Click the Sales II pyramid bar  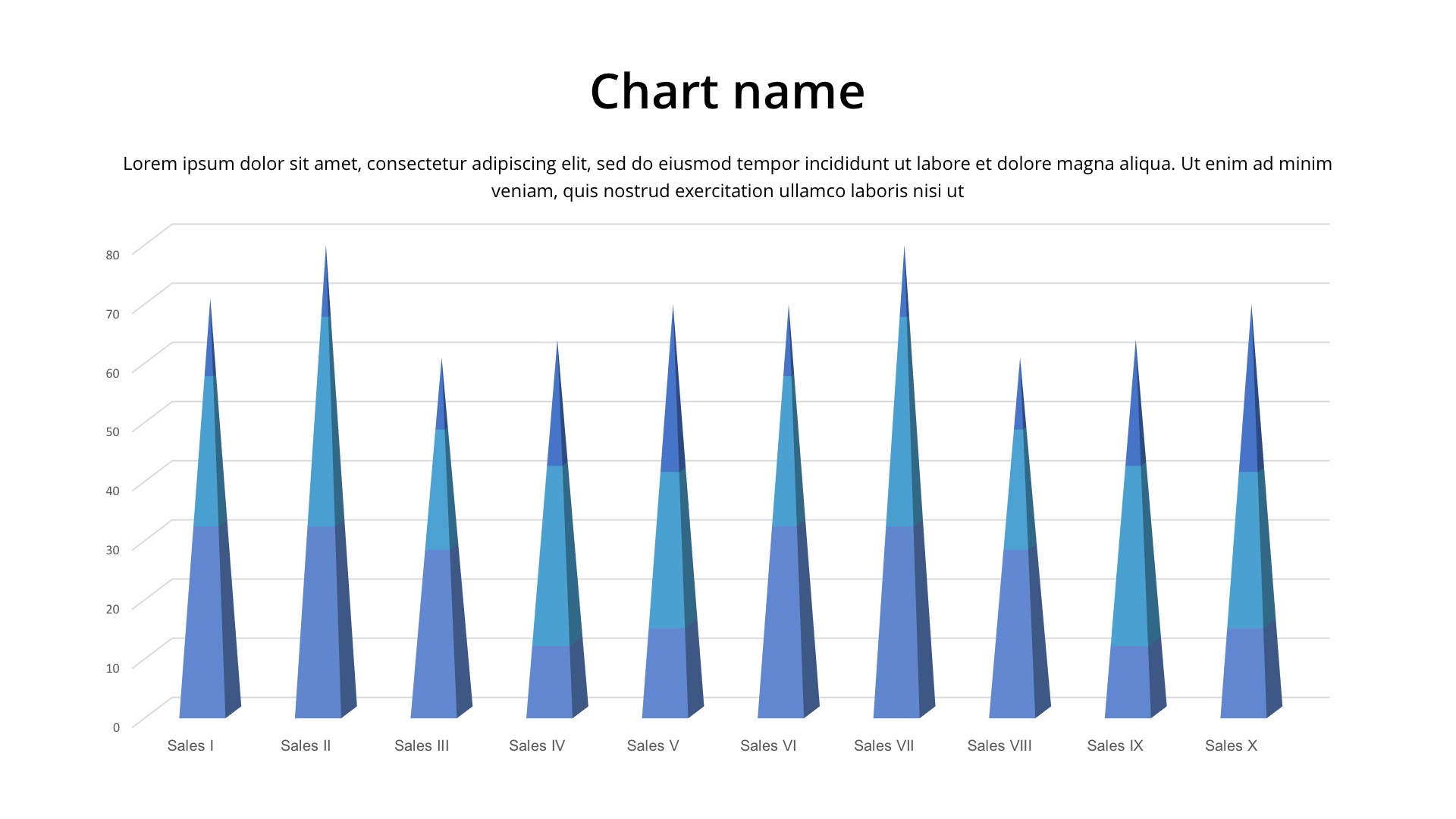(x=322, y=607)
